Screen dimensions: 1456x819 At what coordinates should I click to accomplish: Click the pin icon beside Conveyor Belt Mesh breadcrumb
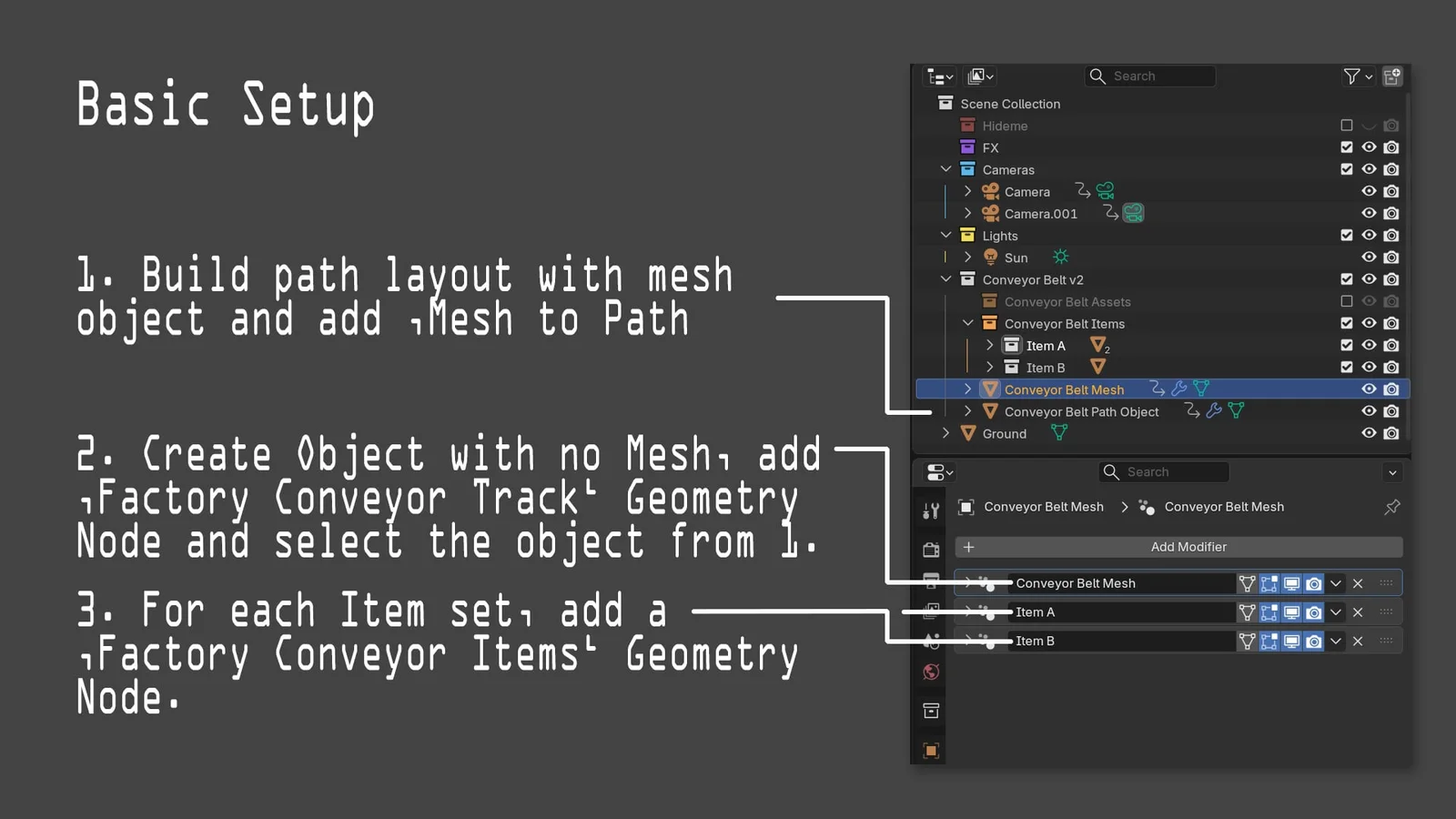pyautogui.click(x=1392, y=507)
